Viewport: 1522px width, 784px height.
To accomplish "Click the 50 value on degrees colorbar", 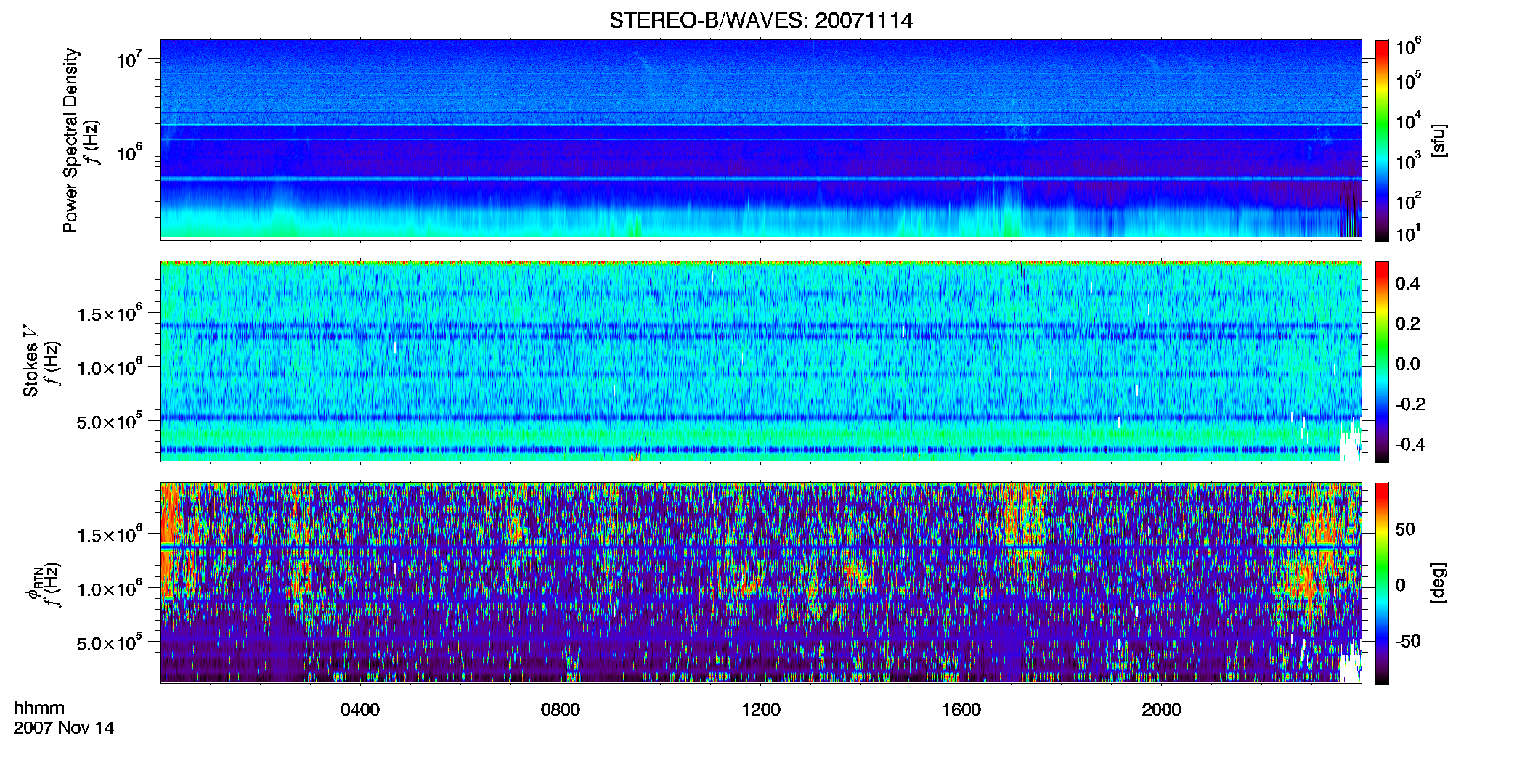I will tap(1405, 529).
